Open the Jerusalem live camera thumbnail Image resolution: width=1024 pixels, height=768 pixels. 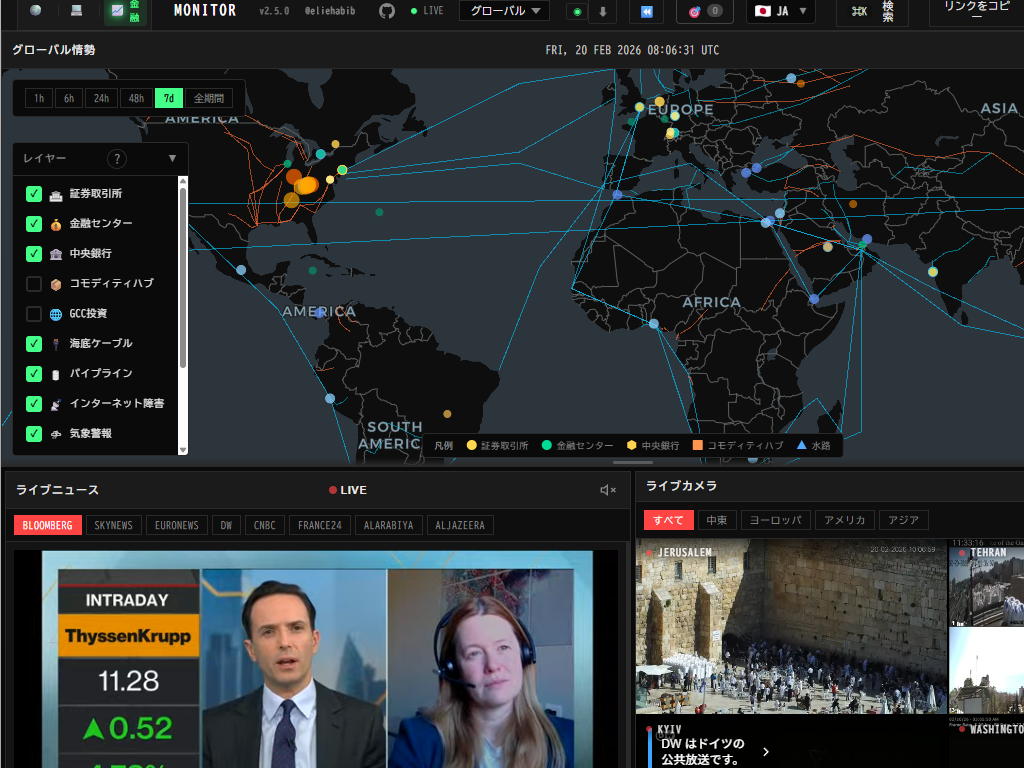tap(790, 625)
